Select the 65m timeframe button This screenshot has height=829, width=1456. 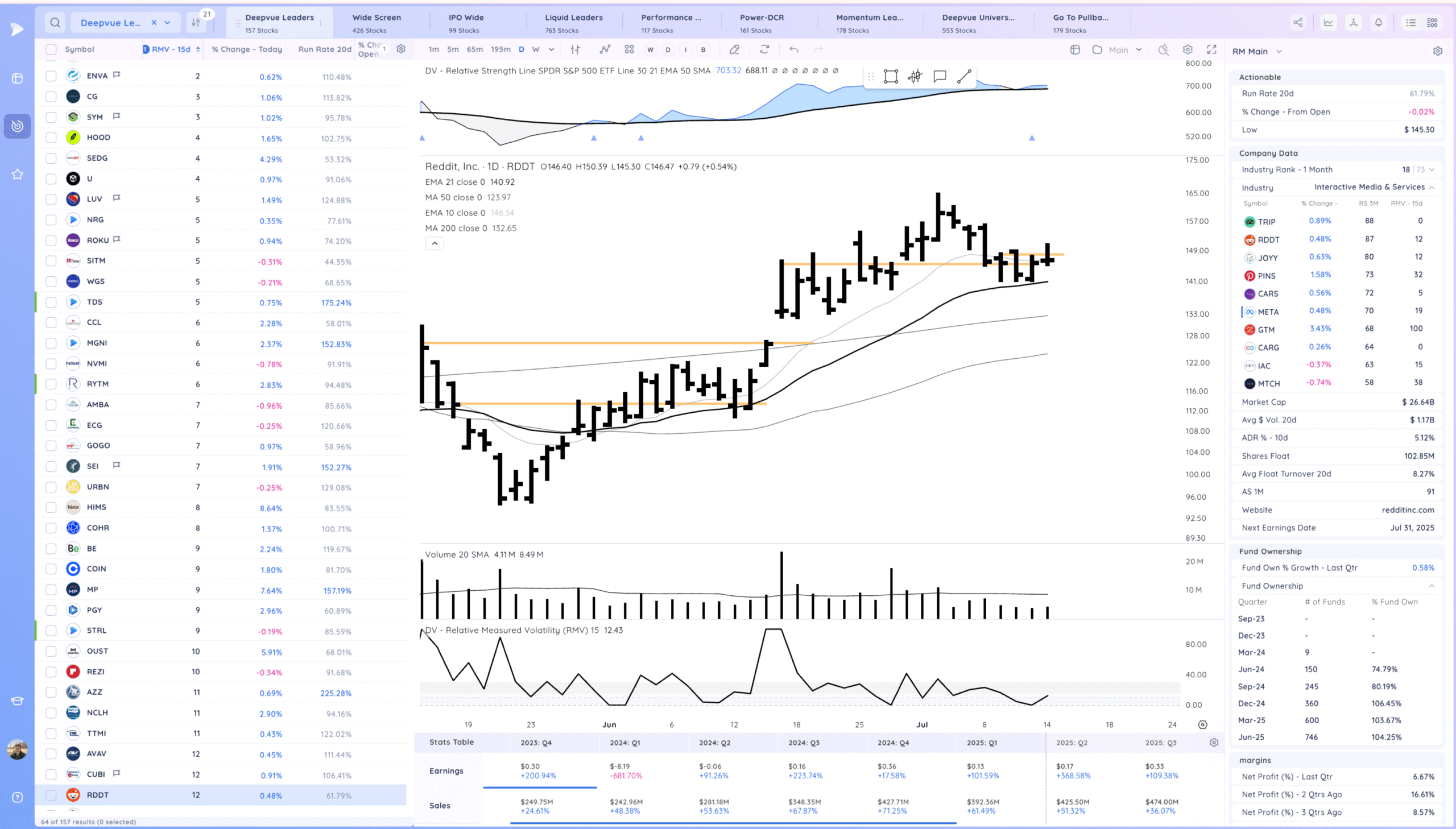coord(474,49)
